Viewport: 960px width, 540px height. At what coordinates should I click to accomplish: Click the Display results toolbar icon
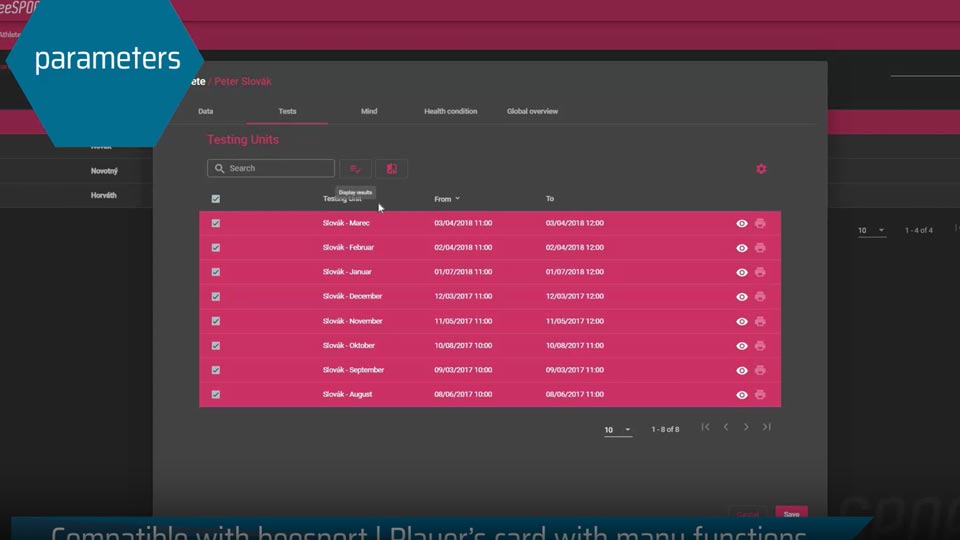pyautogui.click(x=355, y=168)
